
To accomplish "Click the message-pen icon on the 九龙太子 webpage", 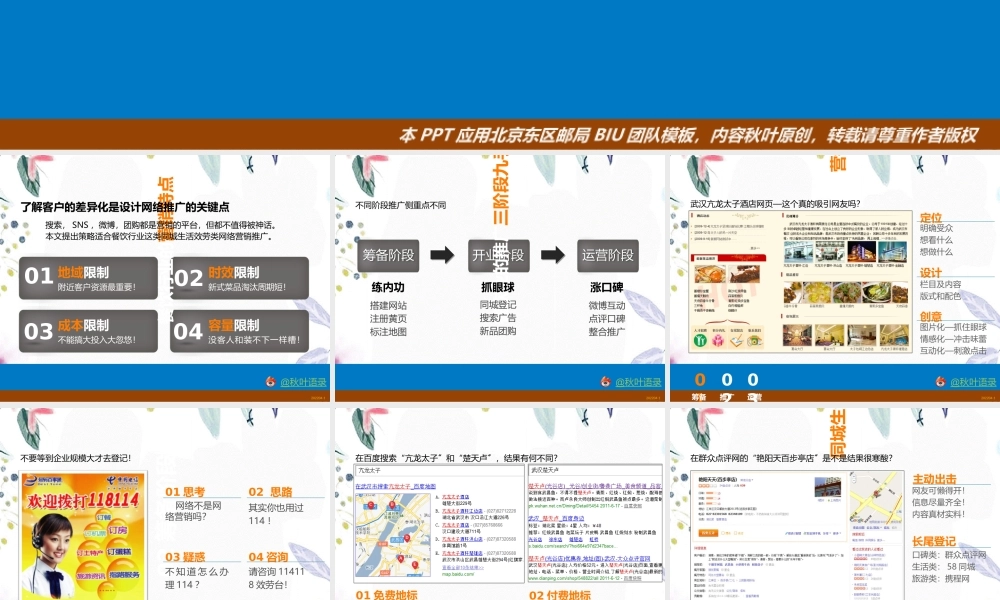I will click(736, 340).
